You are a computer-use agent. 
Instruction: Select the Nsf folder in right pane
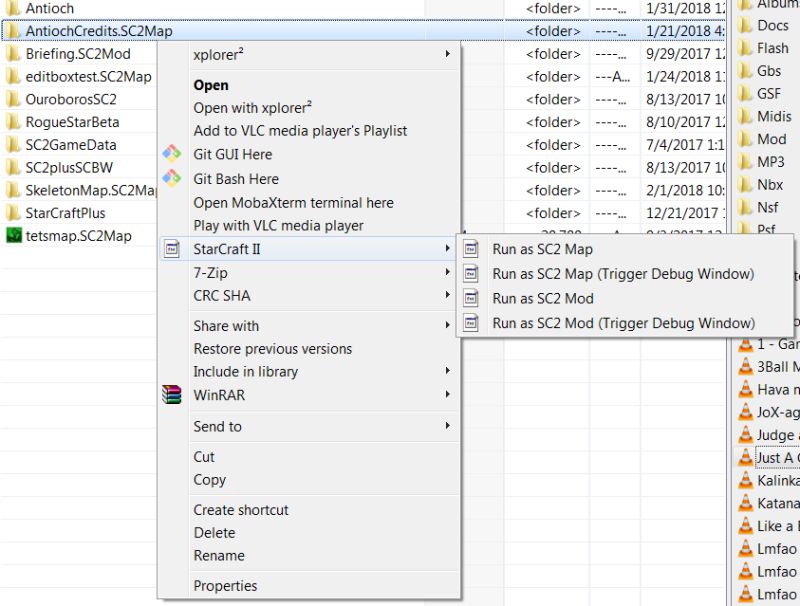click(768, 208)
